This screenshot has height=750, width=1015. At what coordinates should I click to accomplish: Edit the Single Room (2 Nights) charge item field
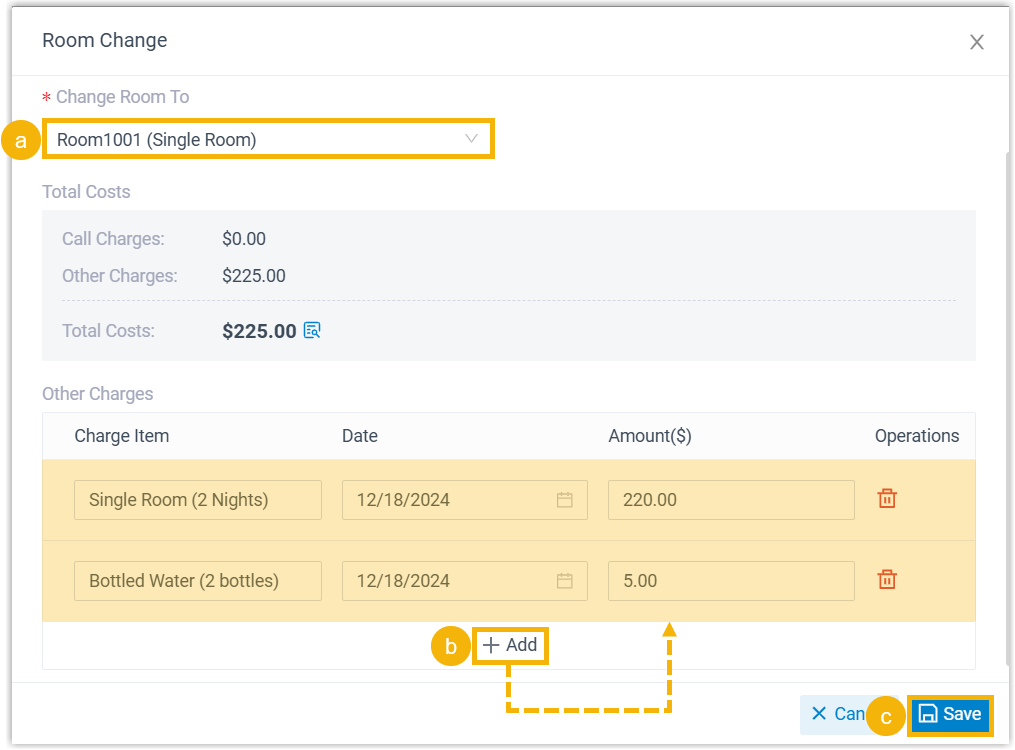pos(197,500)
